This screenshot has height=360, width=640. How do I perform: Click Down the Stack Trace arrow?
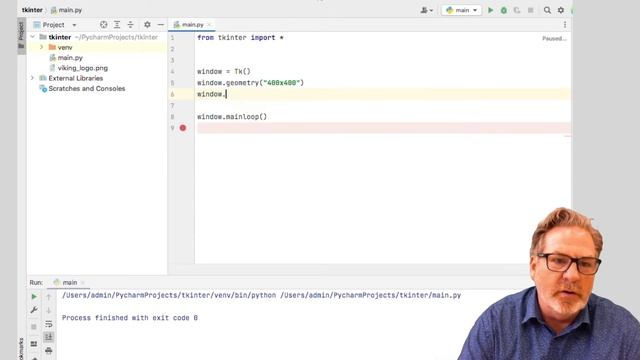(49, 310)
